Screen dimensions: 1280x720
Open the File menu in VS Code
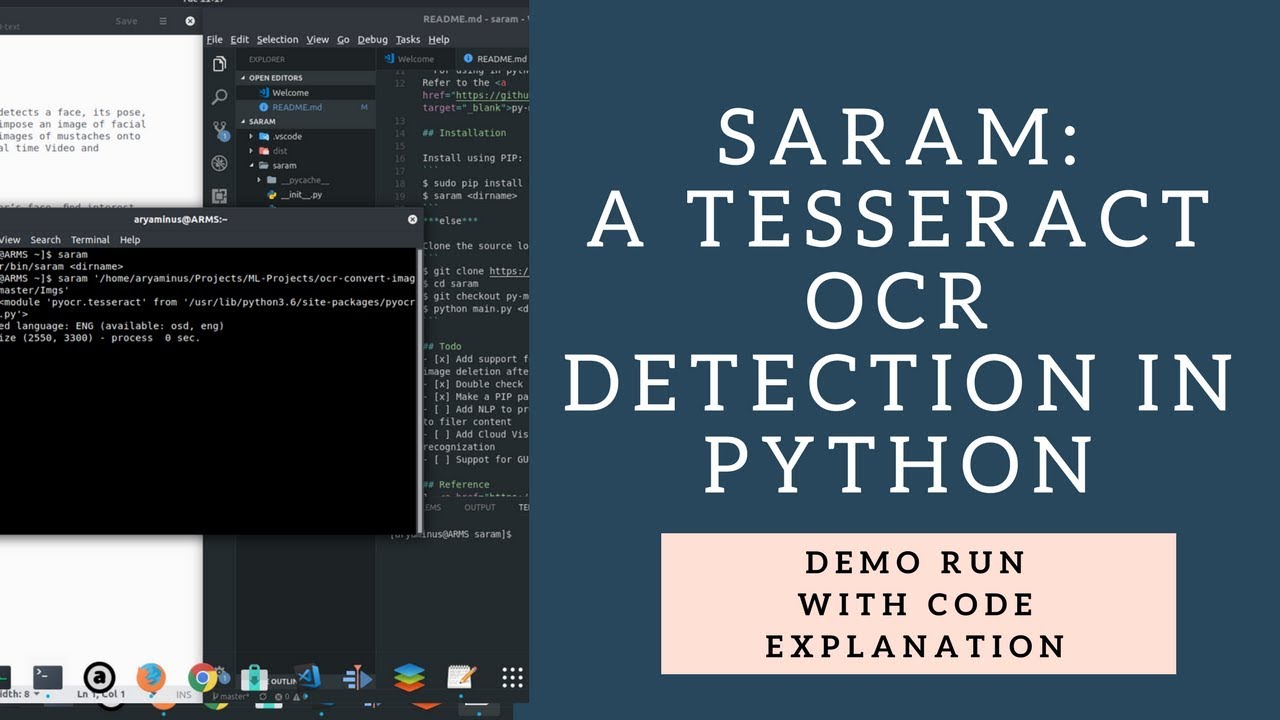click(x=214, y=39)
